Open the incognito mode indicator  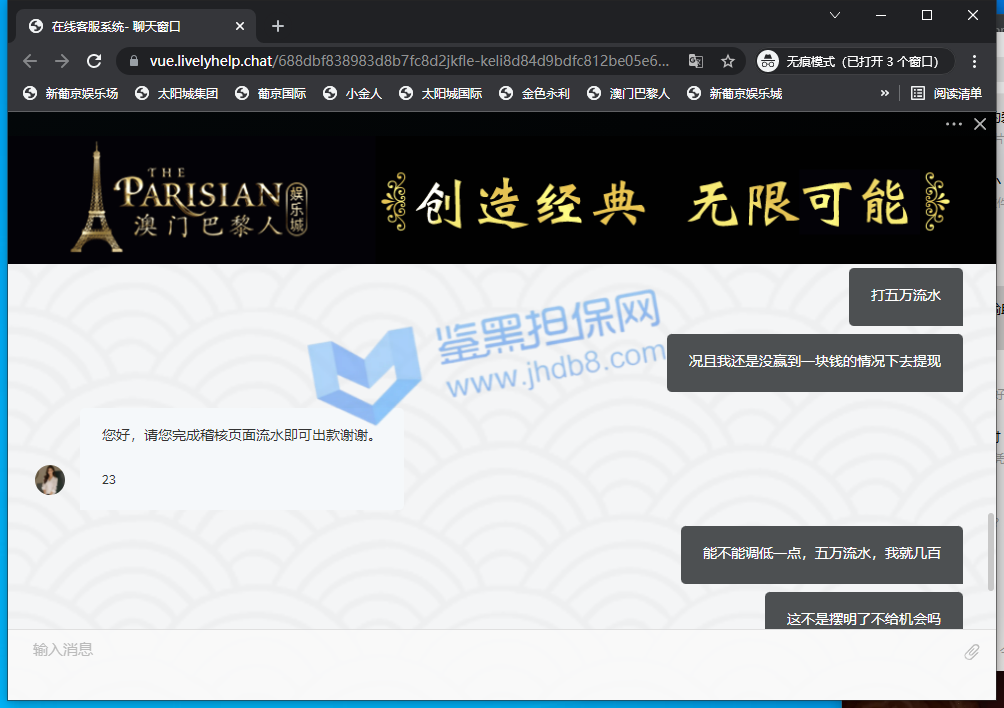coord(850,61)
